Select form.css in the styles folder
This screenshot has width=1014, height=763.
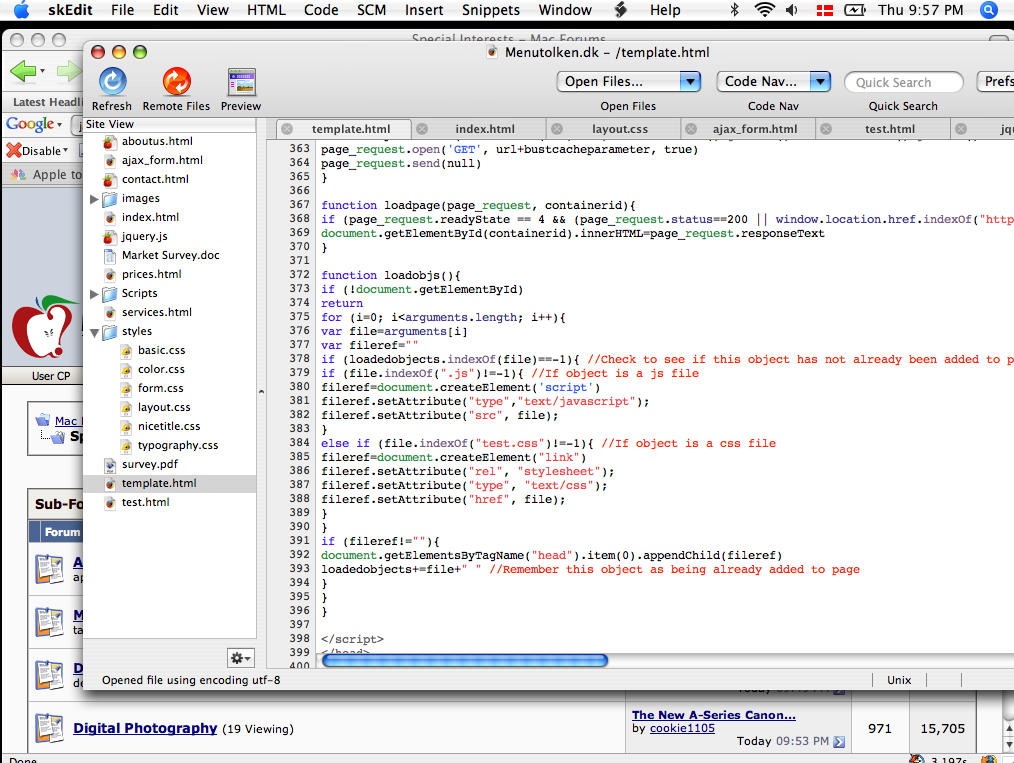point(160,388)
